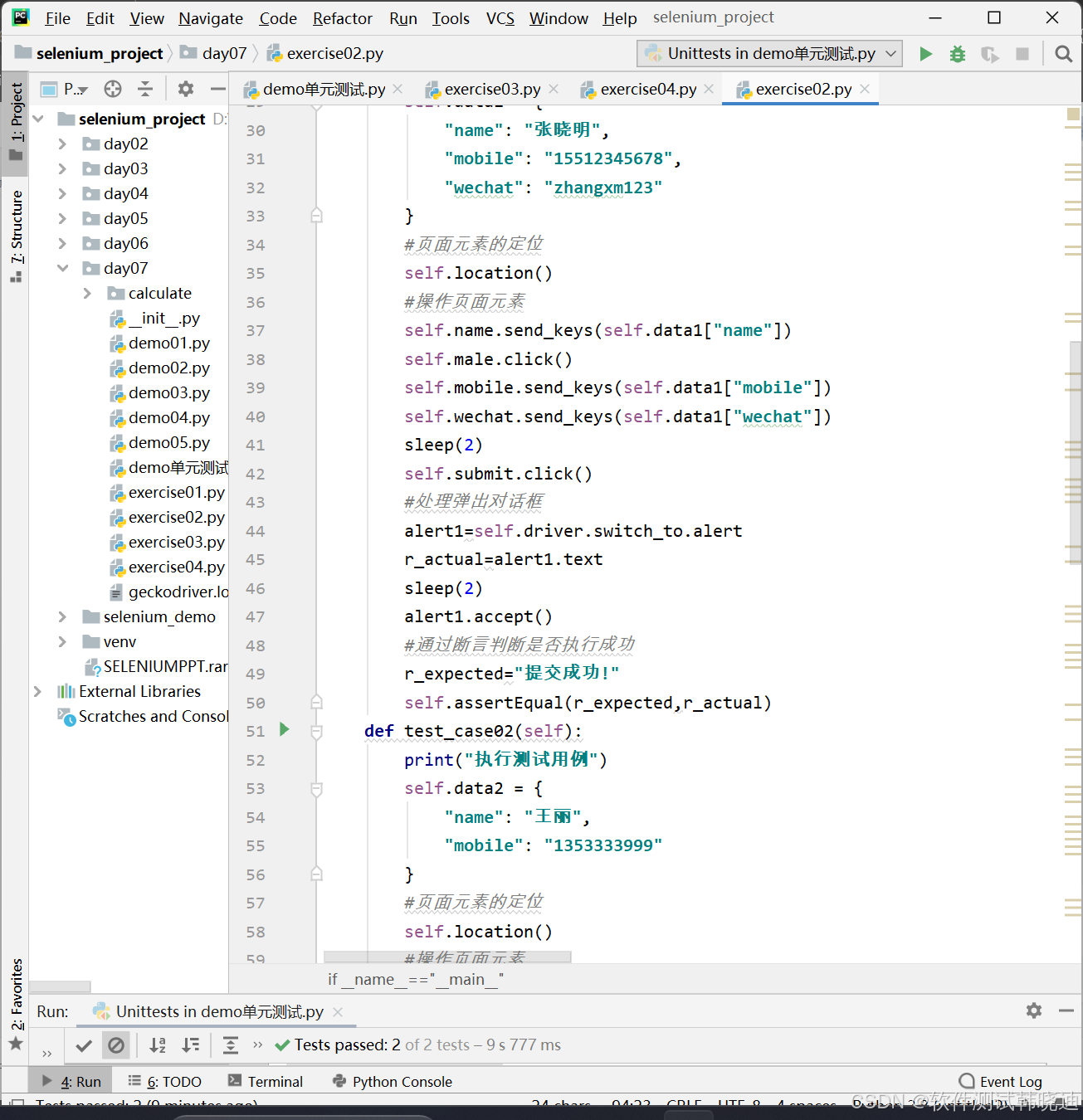The width and height of the screenshot is (1083, 1120).
Task: Click the Locate current file target icon
Action: (x=113, y=89)
